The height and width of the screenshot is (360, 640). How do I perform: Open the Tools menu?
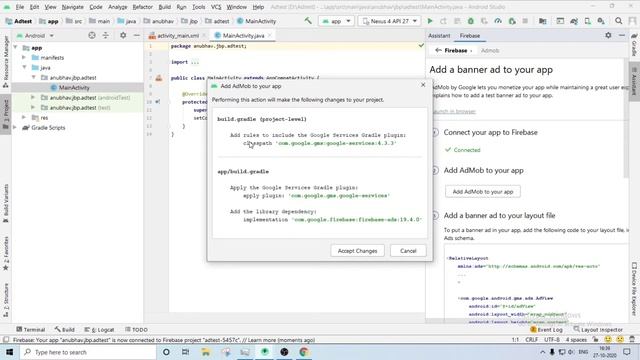click(198, 7)
